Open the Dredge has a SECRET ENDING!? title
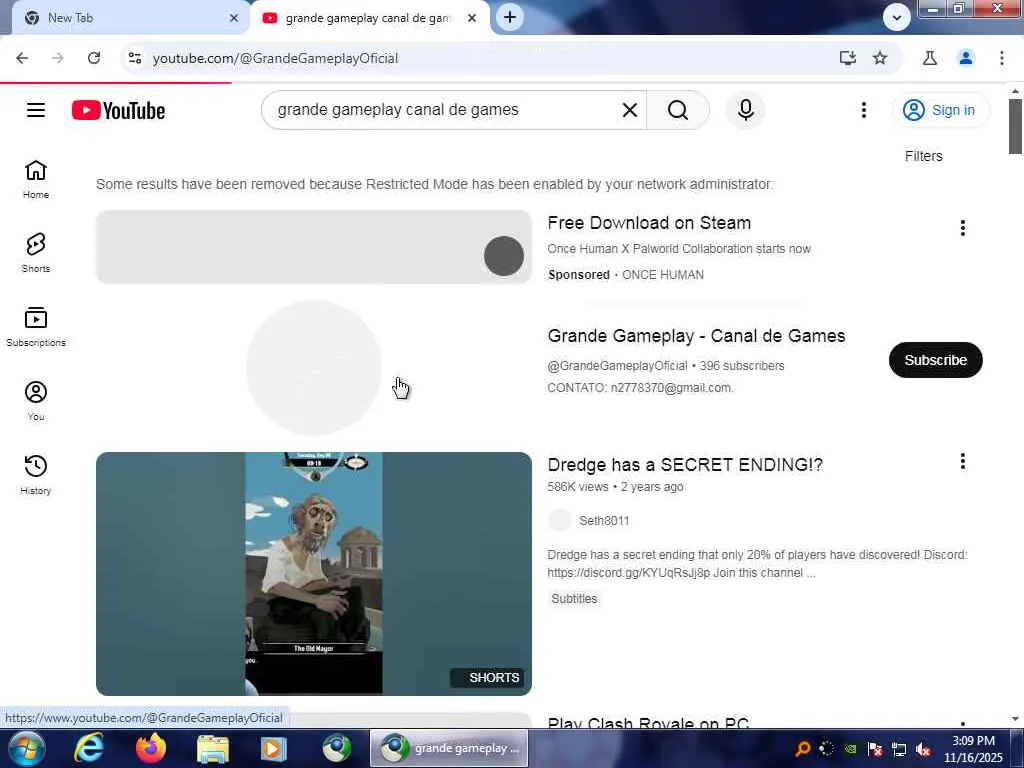The height and width of the screenshot is (768, 1024). click(685, 464)
